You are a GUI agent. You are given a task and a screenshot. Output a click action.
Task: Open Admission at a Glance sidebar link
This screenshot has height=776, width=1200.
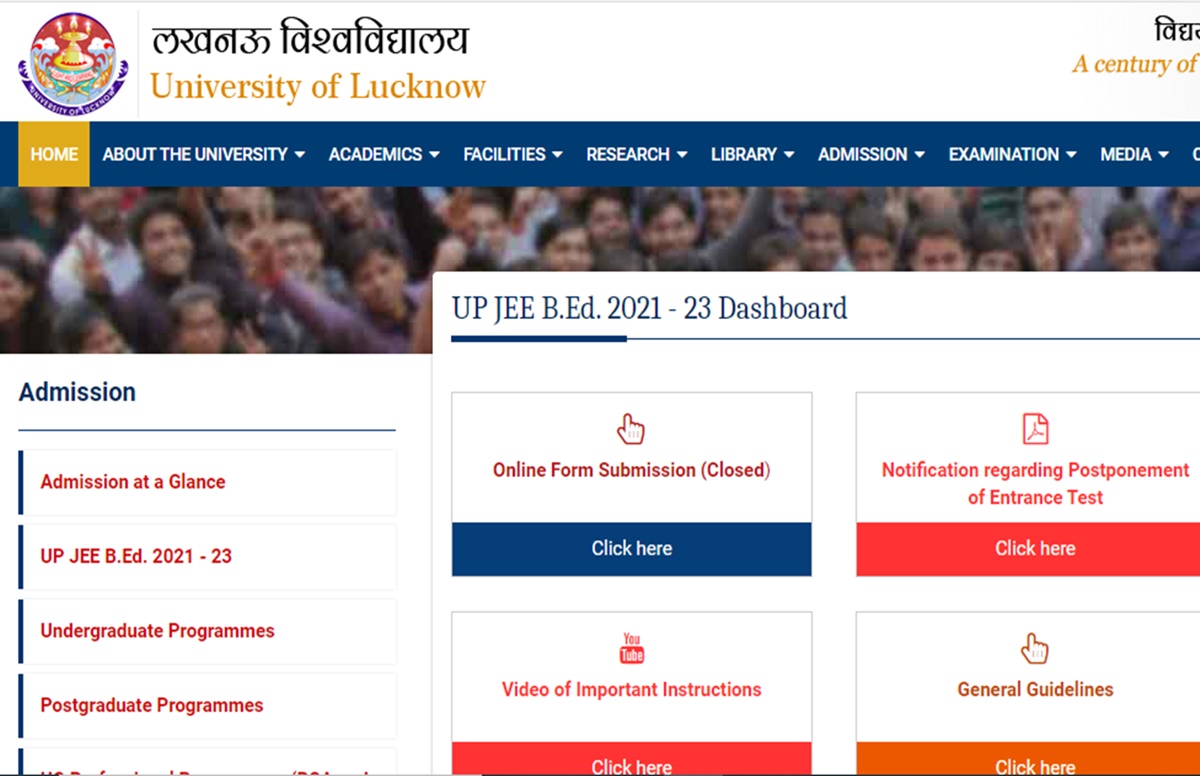click(131, 481)
